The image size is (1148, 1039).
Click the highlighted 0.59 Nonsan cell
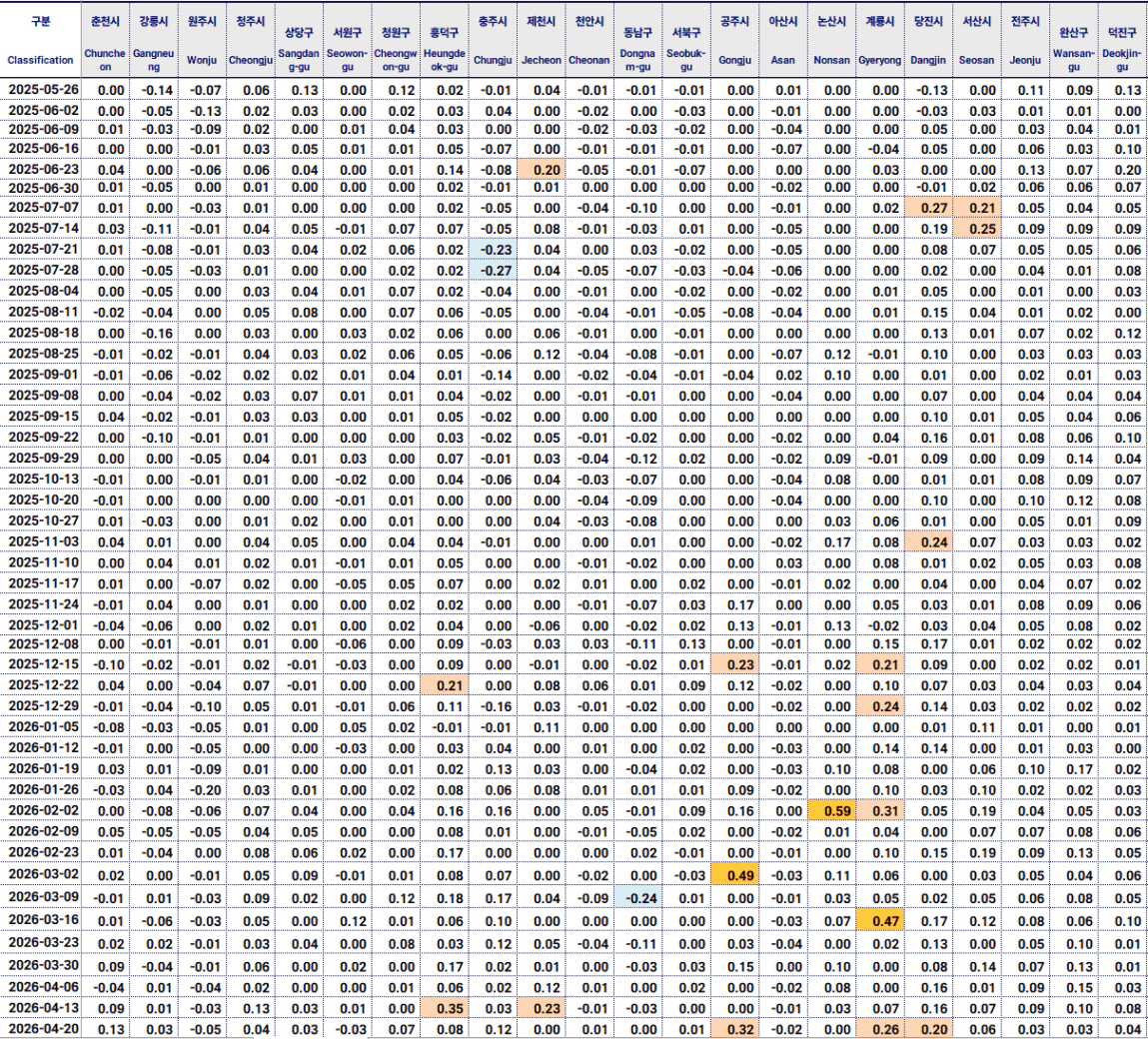pos(831,811)
